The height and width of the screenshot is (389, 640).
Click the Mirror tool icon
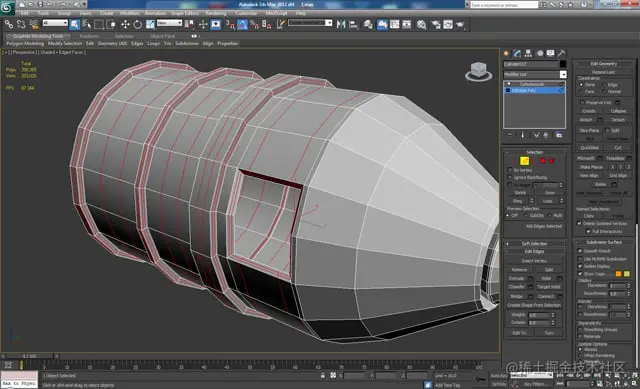(341, 24)
